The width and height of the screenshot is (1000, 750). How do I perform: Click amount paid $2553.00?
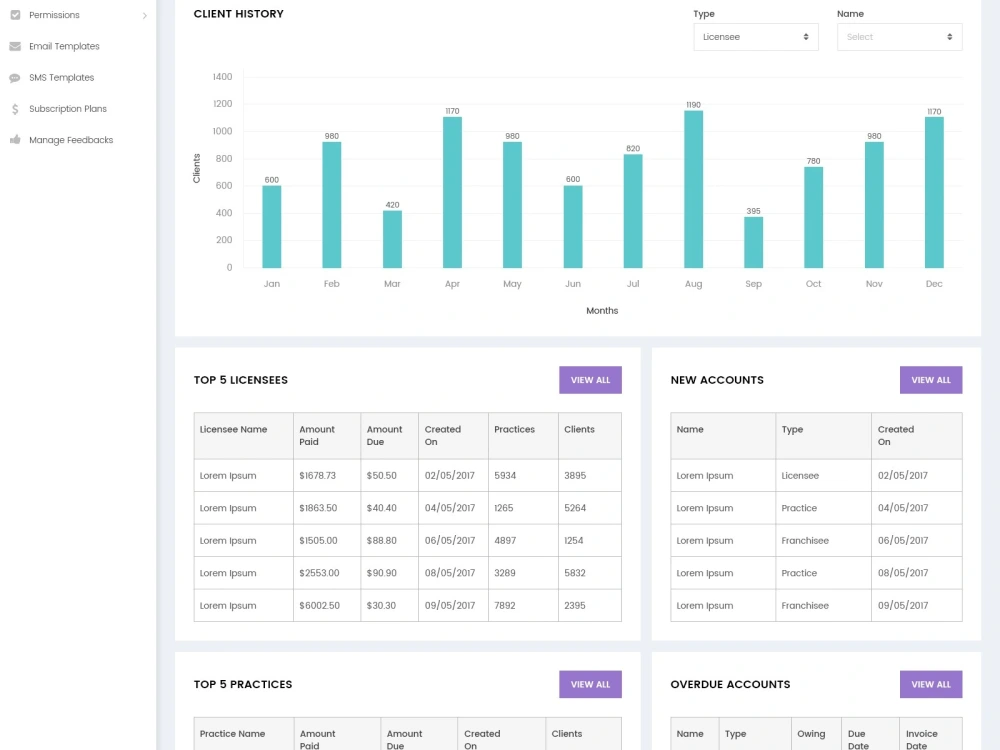click(x=319, y=573)
